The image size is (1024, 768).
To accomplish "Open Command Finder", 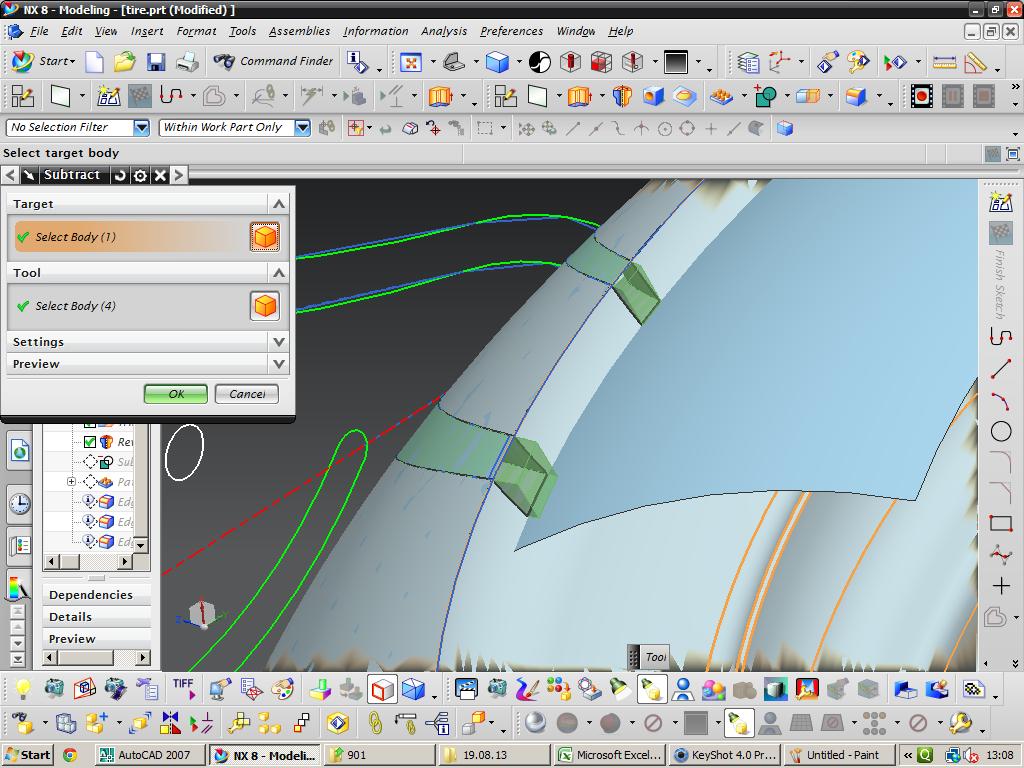I will click(274, 61).
